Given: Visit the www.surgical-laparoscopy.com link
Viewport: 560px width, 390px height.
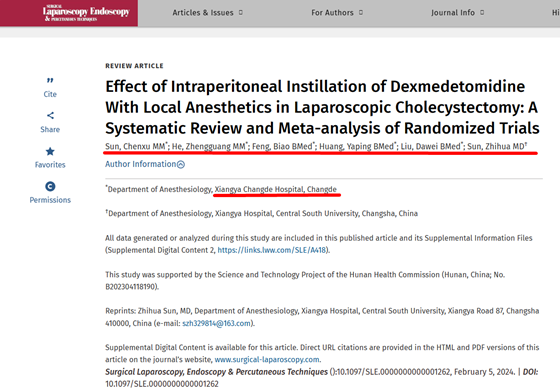Looking at the screenshot, I should tap(267, 359).
